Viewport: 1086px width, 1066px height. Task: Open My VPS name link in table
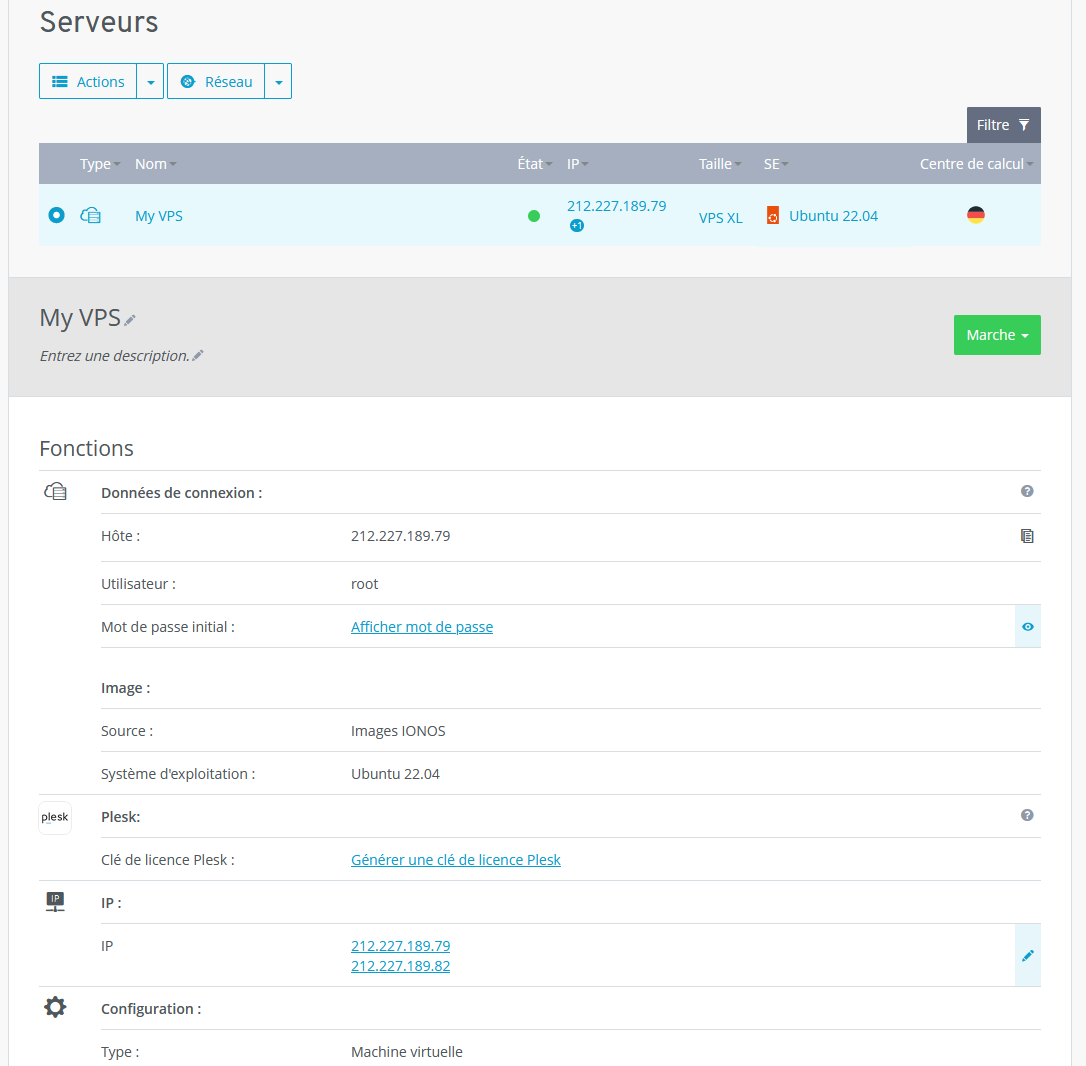[159, 215]
